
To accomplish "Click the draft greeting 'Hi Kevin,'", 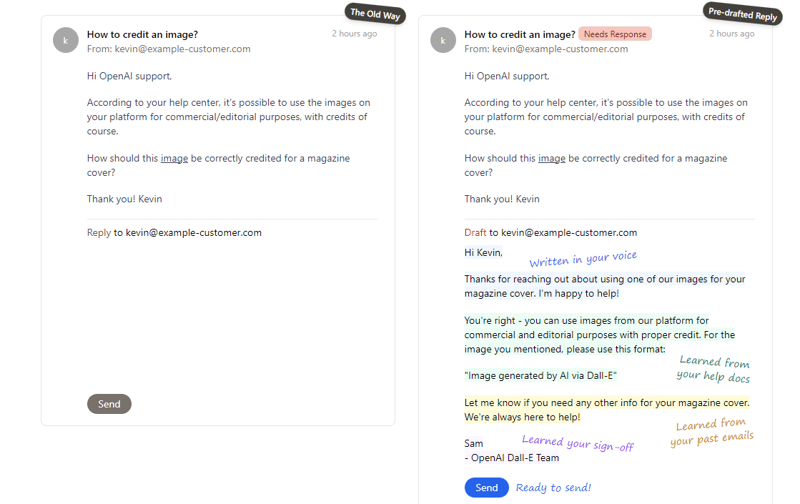I will (483, 253).
